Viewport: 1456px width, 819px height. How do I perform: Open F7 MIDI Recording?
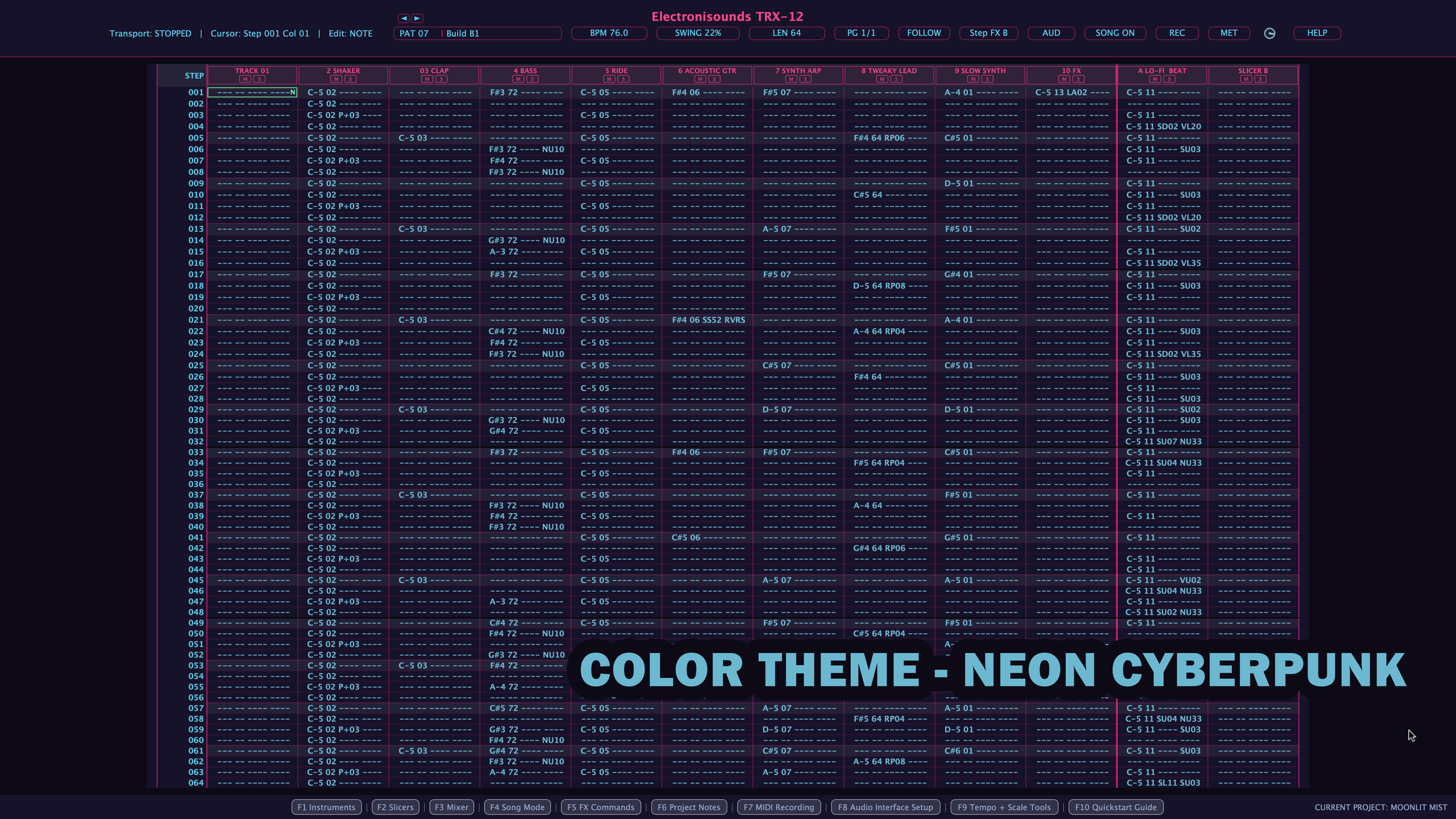pos(779,807)
